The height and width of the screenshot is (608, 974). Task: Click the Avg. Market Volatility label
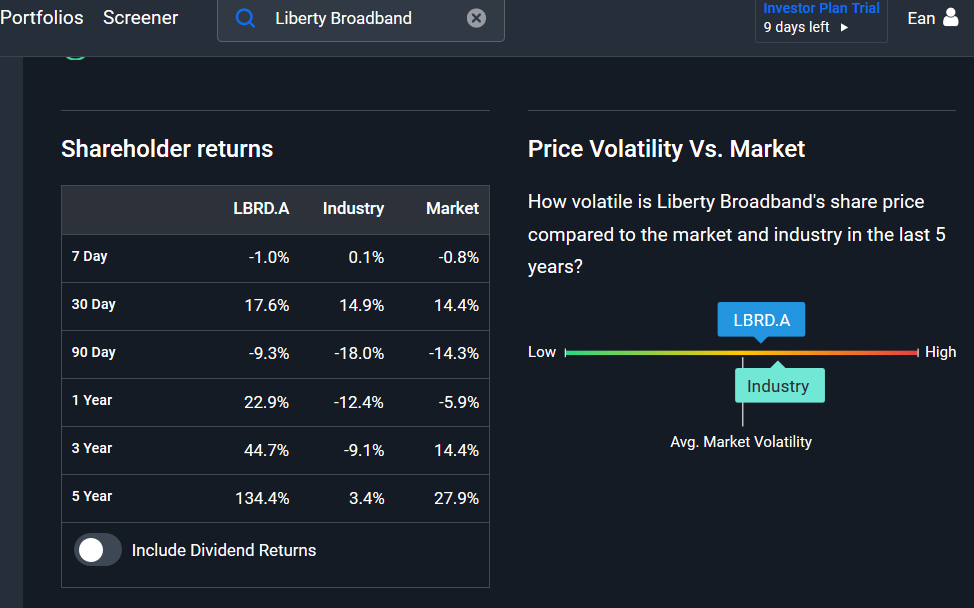tap(741, 442)
